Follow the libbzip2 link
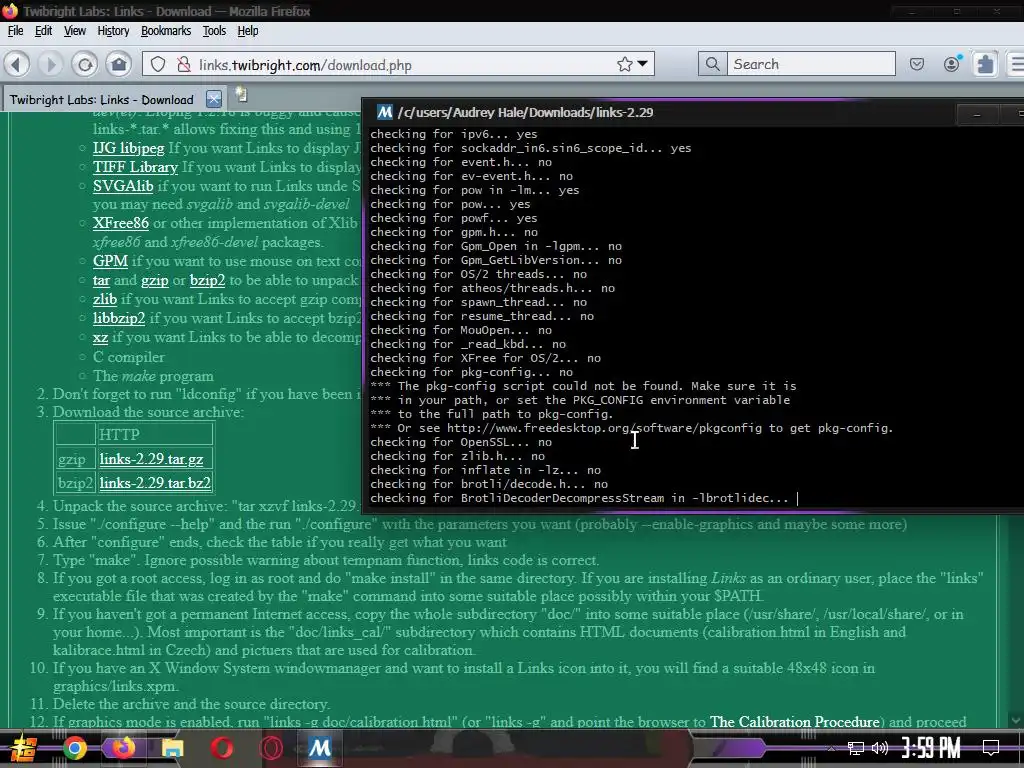 click(119, 318)
